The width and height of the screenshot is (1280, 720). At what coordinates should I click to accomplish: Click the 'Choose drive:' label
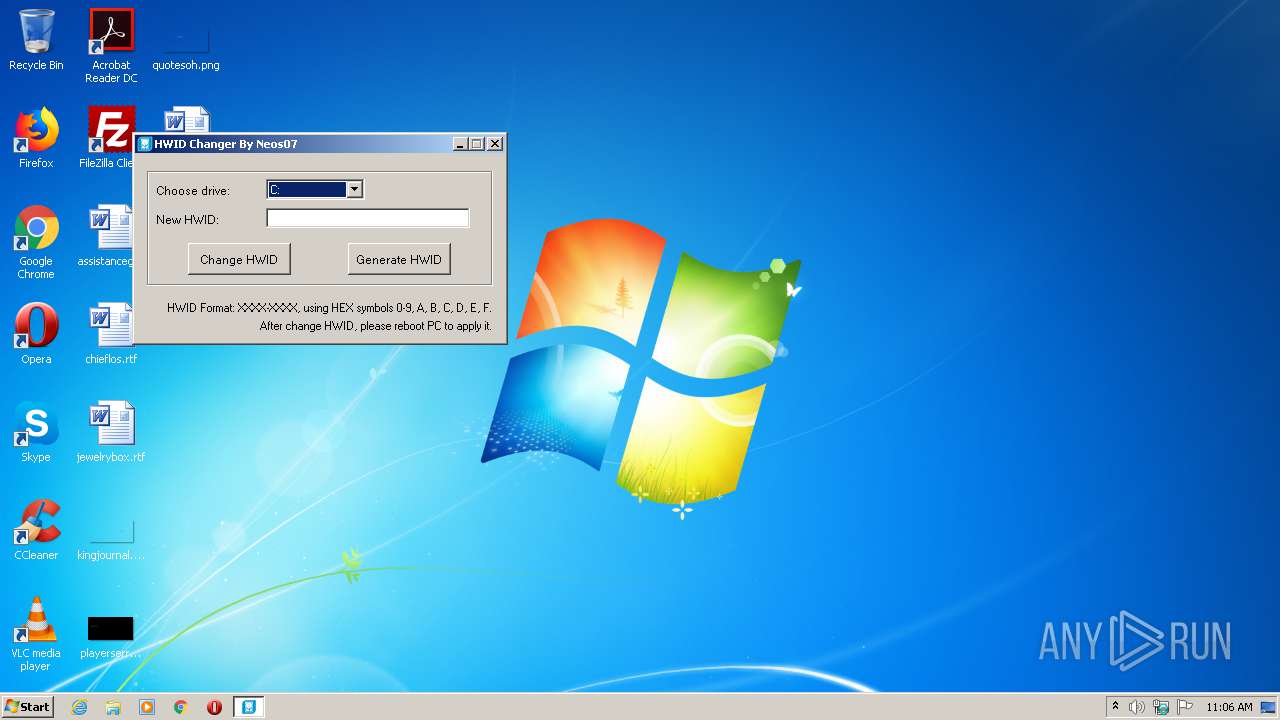coord(193,191)
